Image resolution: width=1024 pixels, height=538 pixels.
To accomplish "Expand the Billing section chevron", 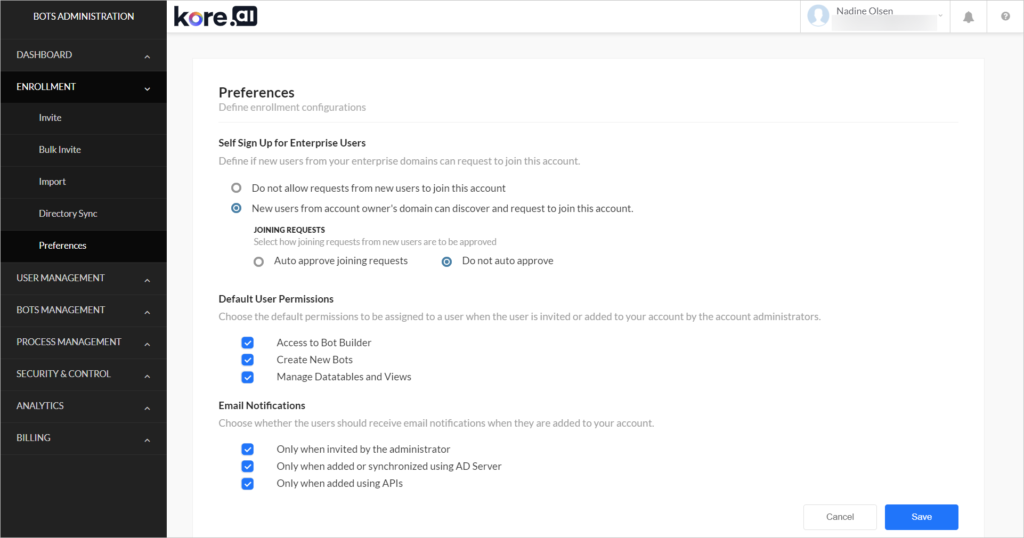I will point(147,440).
